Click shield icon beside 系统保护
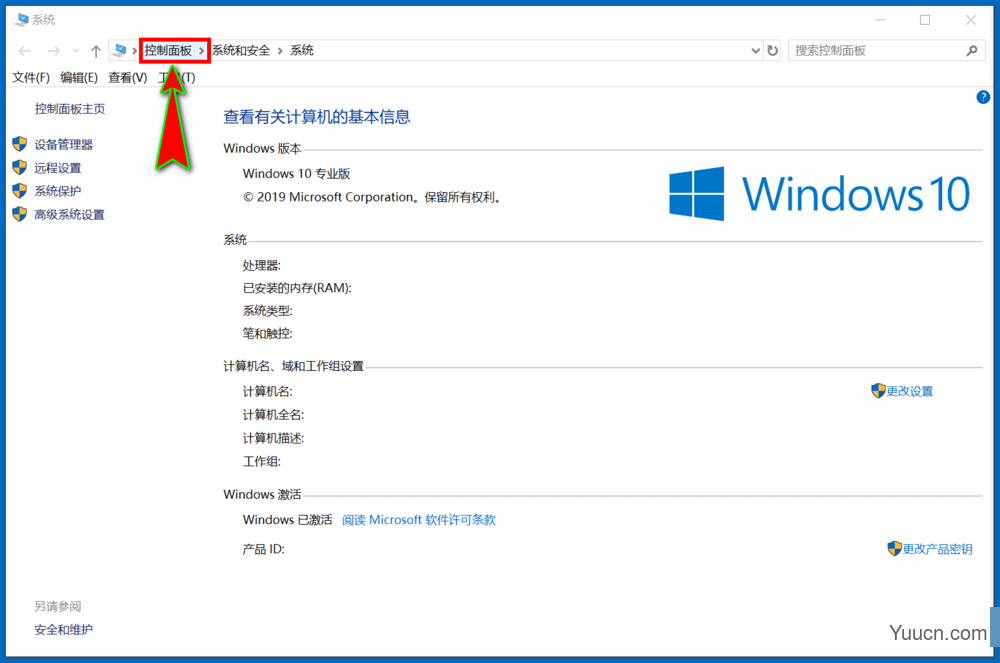Viewport: 1000px width, 663px height. tap(20, 191)
